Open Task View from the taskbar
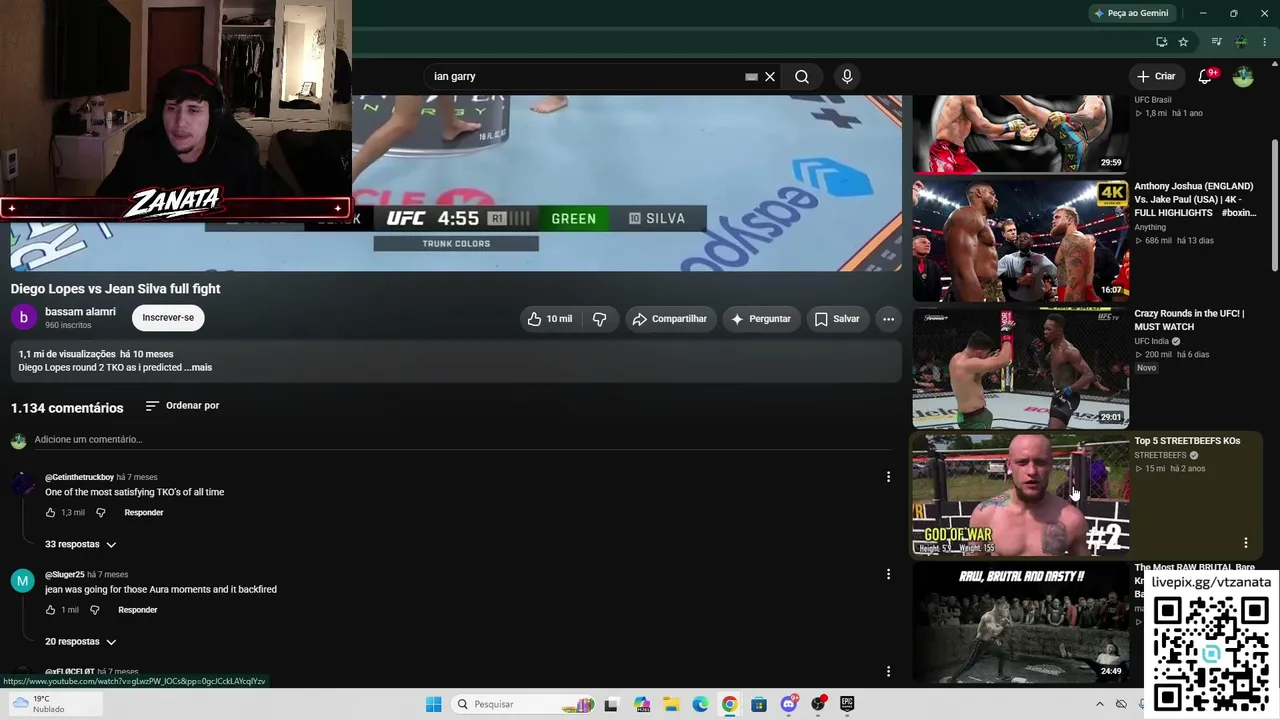The image size is (1280, 720). pos(611,704)
